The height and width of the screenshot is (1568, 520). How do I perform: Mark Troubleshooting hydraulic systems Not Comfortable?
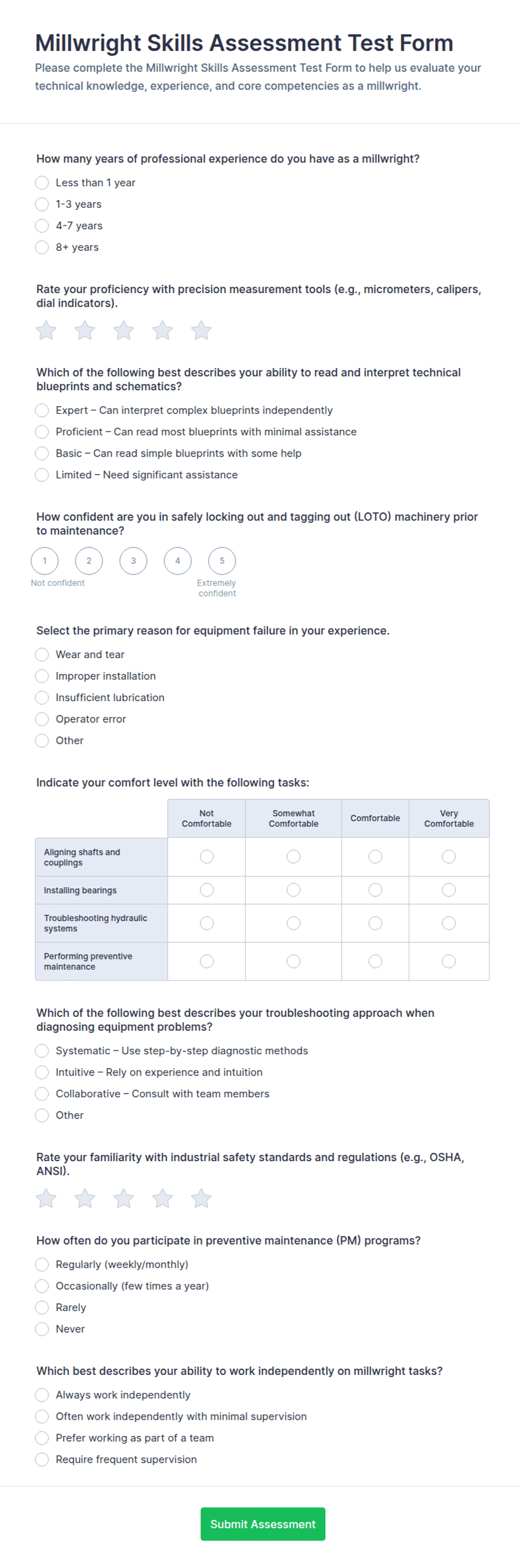[207, 923]
